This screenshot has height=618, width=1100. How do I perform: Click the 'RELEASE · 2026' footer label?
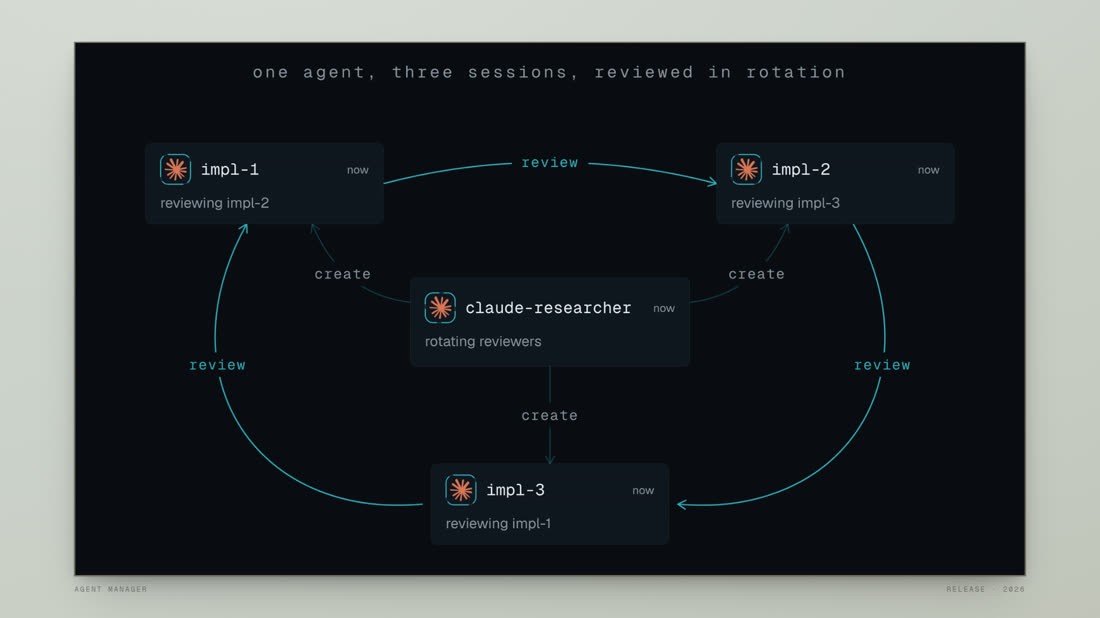click(x=986, y=589)
